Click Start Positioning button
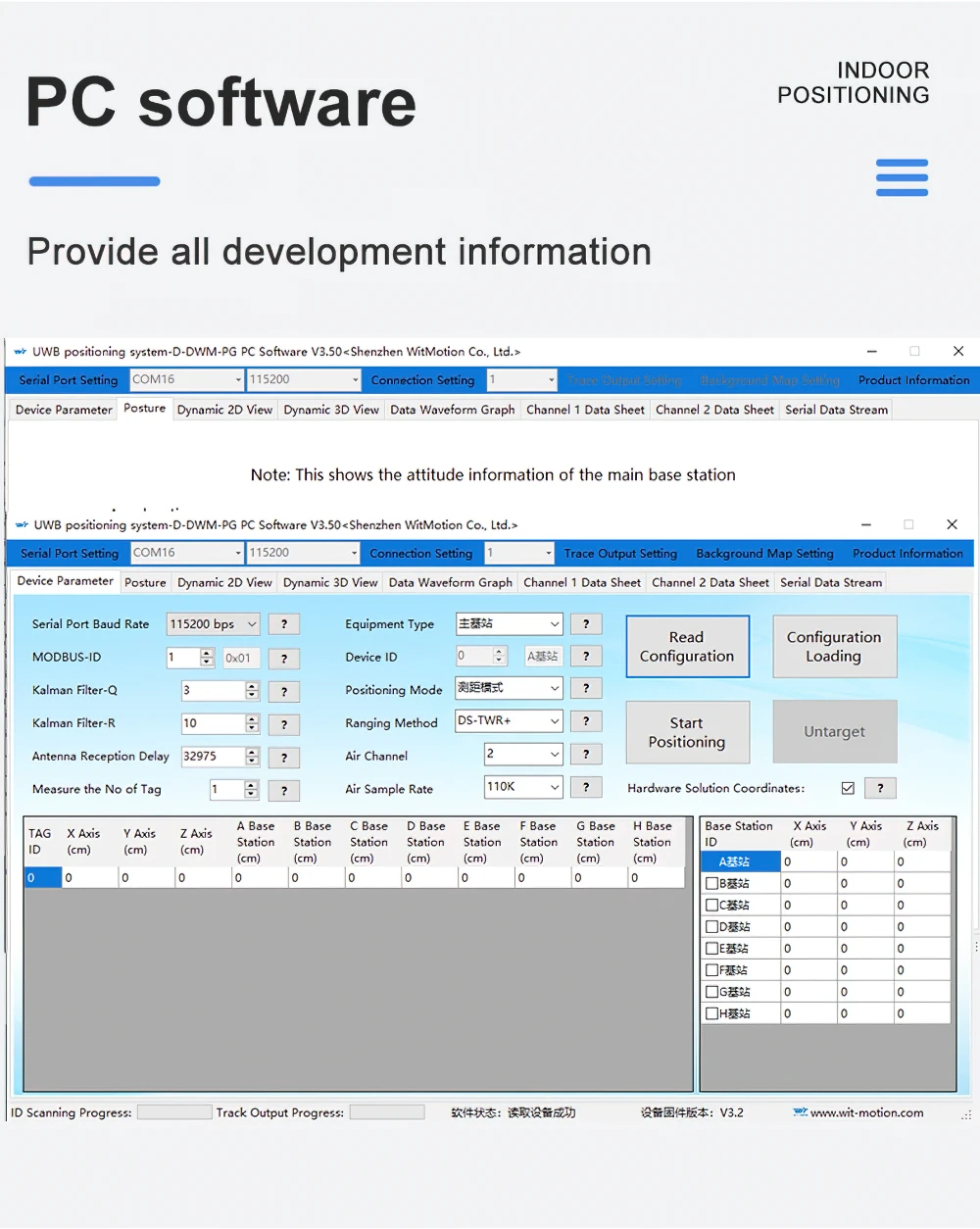 coord(687,732)
